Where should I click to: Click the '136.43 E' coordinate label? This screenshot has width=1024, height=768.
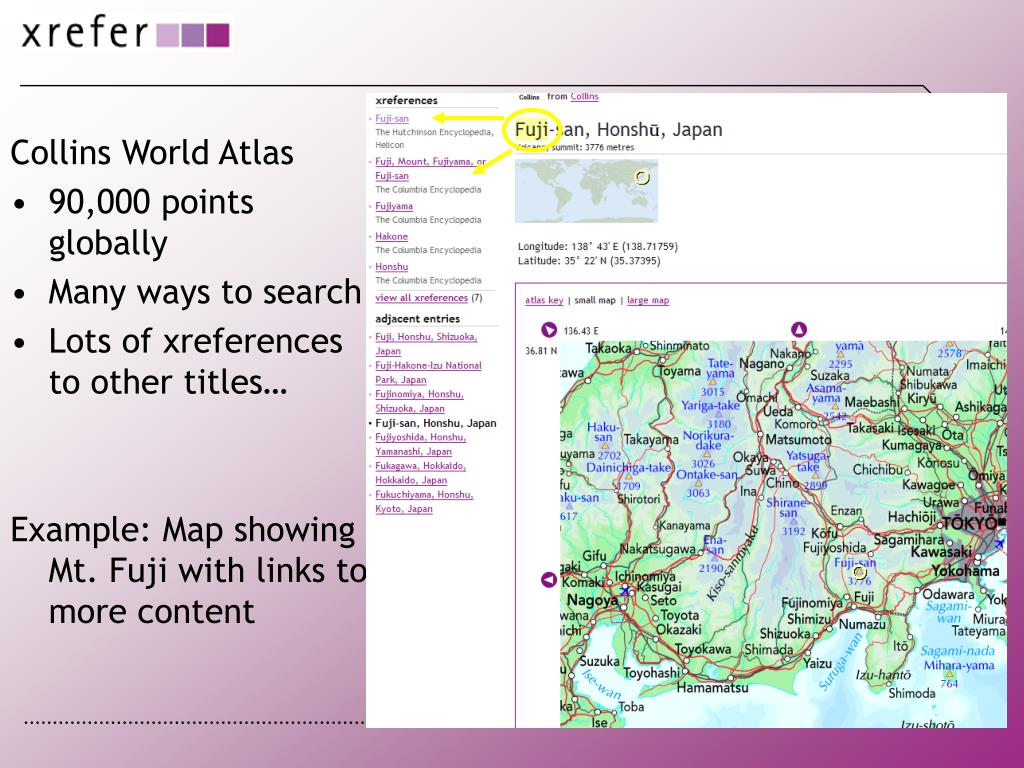pyautogui.click(x=581, y=330)
